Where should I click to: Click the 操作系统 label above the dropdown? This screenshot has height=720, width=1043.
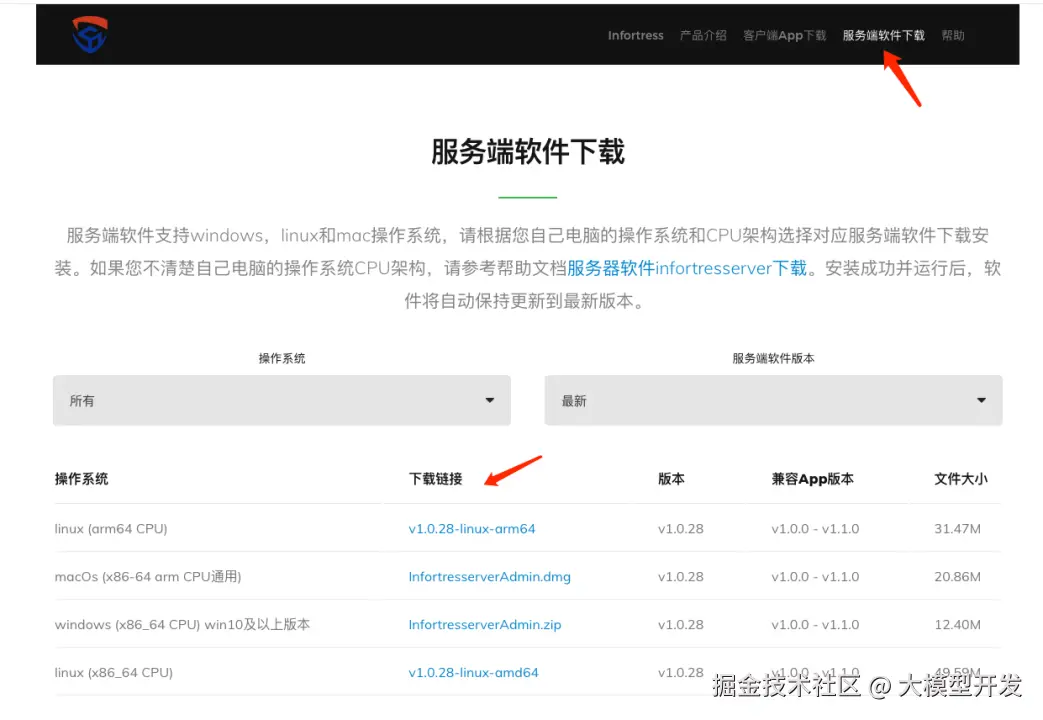pyautogui.click(x=282, y=359)
